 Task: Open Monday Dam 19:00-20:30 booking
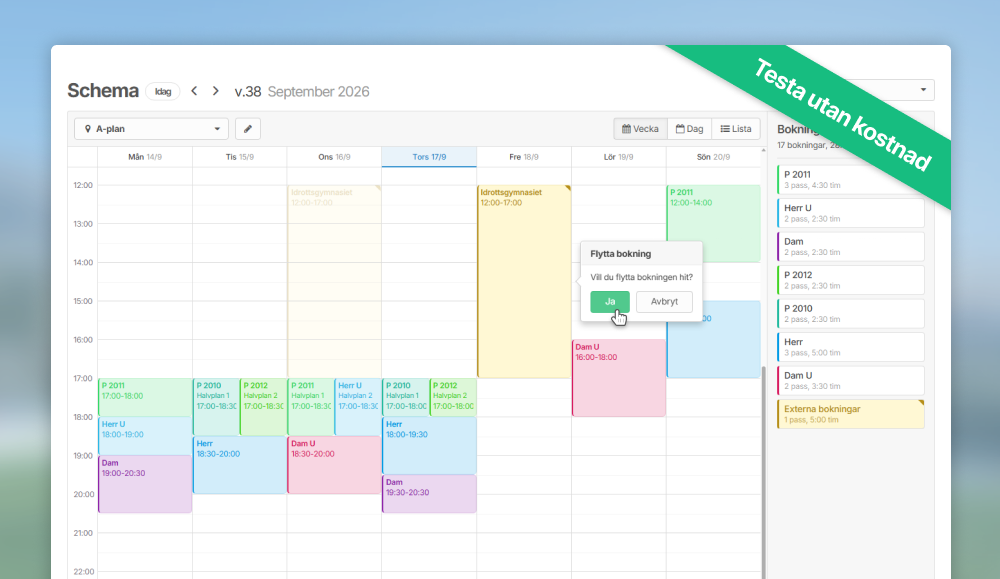[x=145, y=484]
